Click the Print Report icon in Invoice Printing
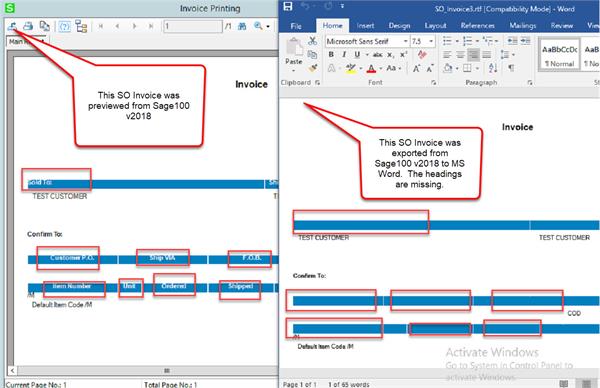 28,26
